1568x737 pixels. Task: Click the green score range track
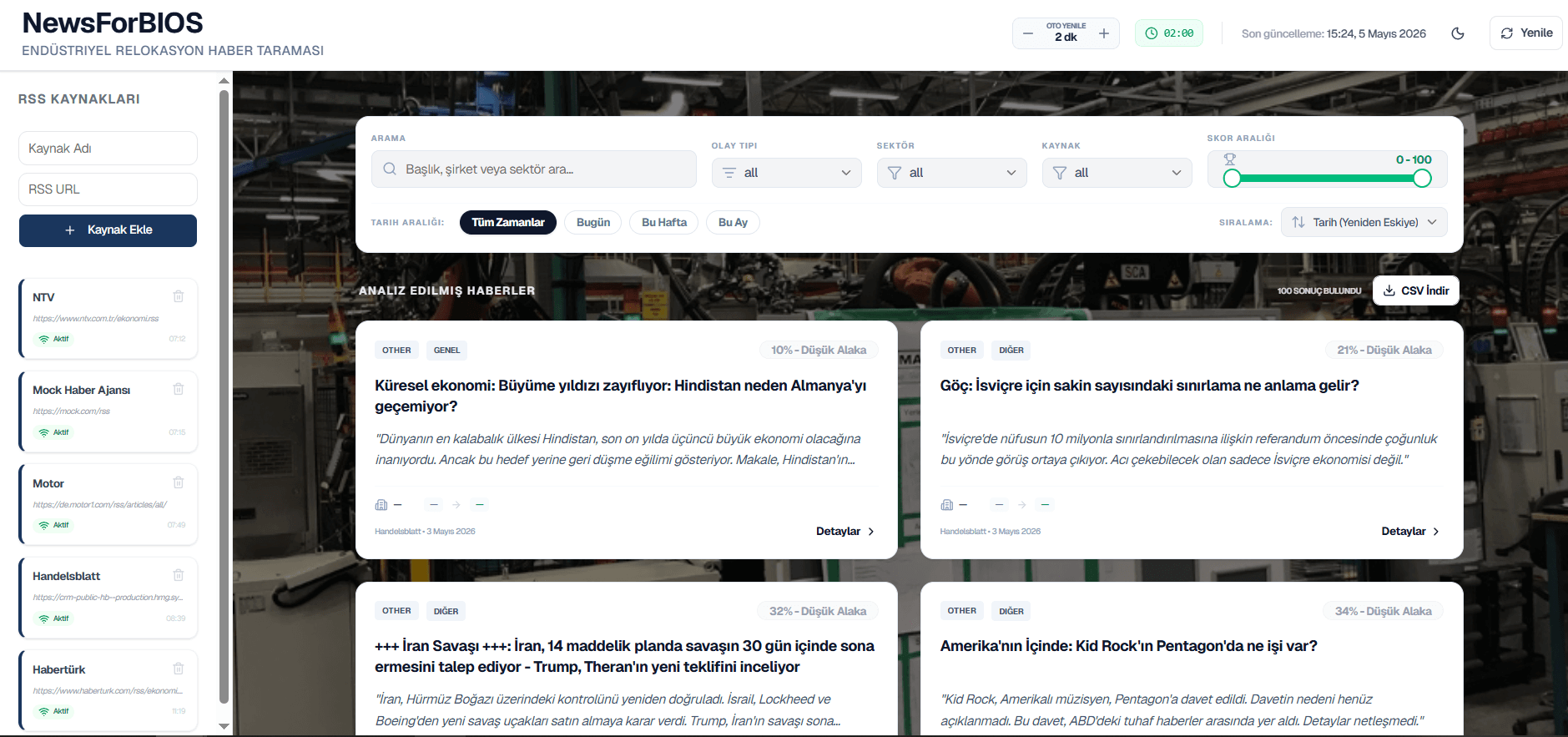[x=1328, y=178]
